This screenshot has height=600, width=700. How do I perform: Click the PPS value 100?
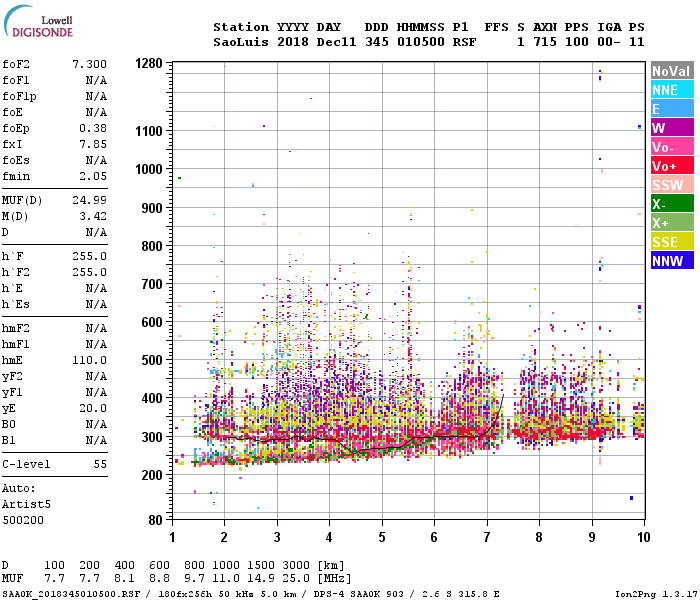pyautogui.click(x=576, y=42)
